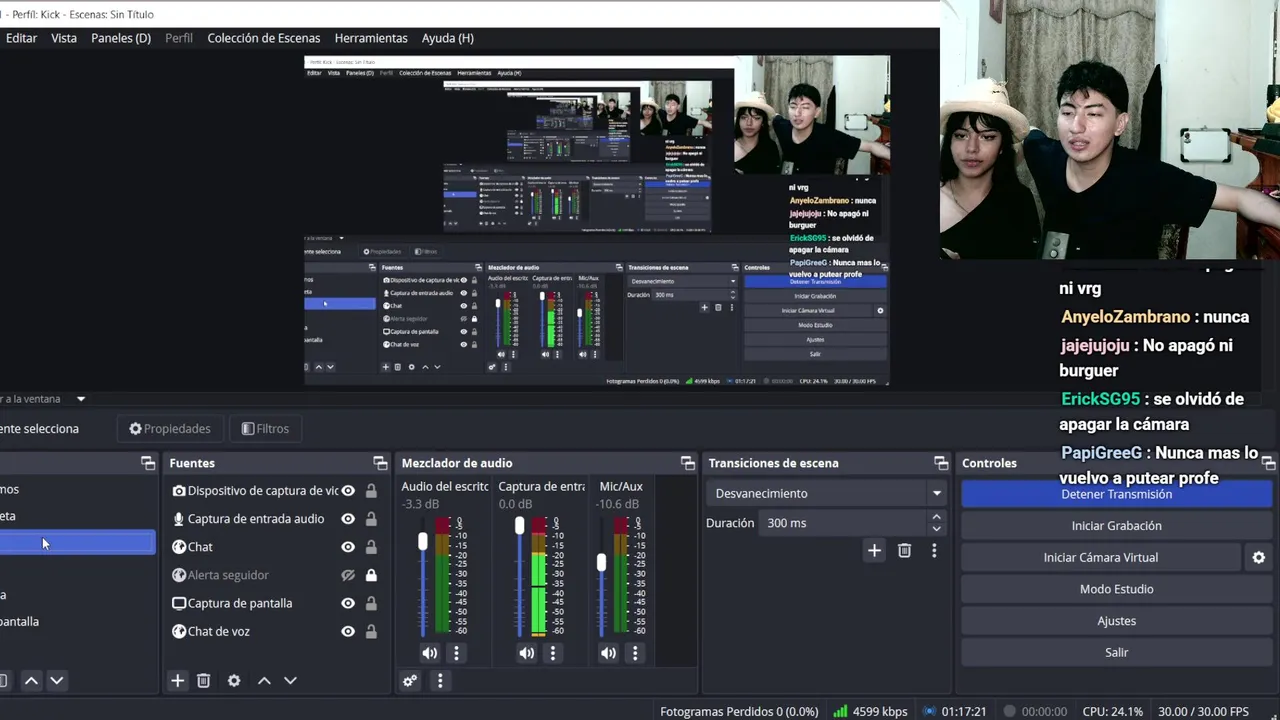This screenshot has width=1280, height=720.
Task: Move source down in Fuentes list
Action: pos(290,680)
